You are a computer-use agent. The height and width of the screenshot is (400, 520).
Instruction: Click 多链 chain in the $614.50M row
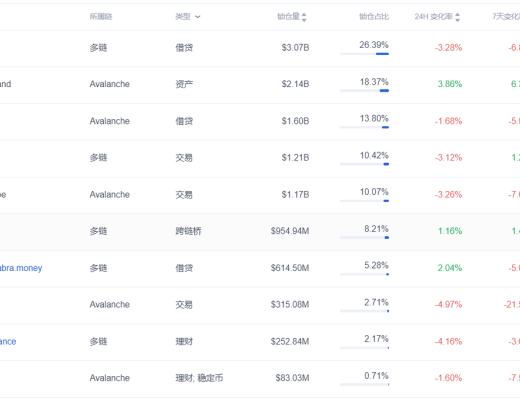(98, 268)
